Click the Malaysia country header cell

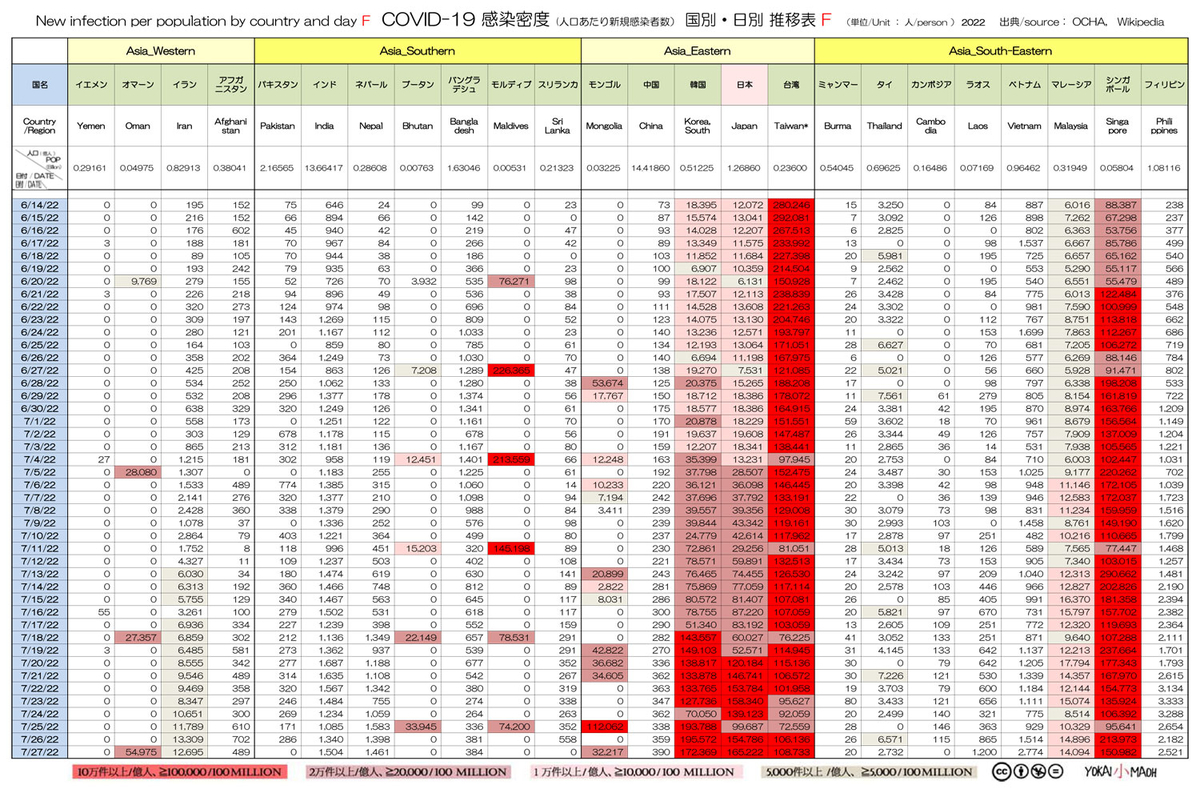[x=1071, y=127]
